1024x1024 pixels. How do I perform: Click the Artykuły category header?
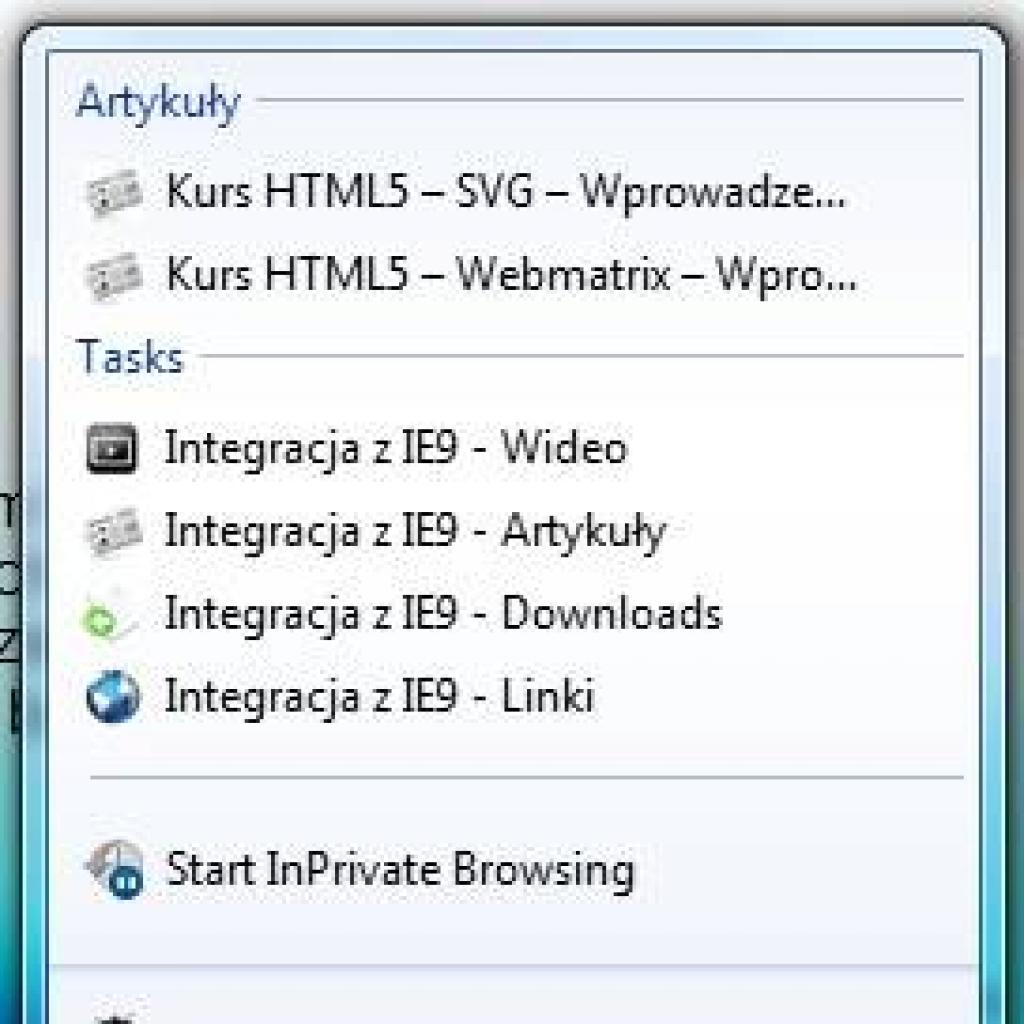coord(159,103)
